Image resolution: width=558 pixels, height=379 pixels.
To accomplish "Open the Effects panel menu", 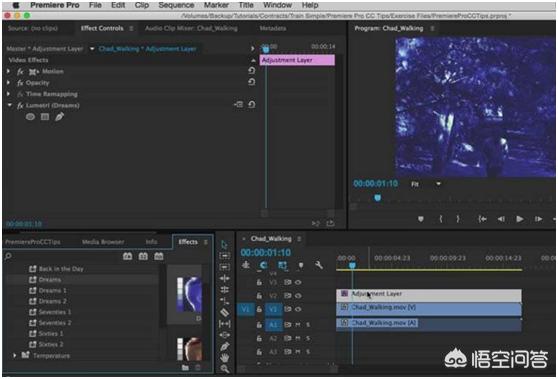I will pos(206,242).
